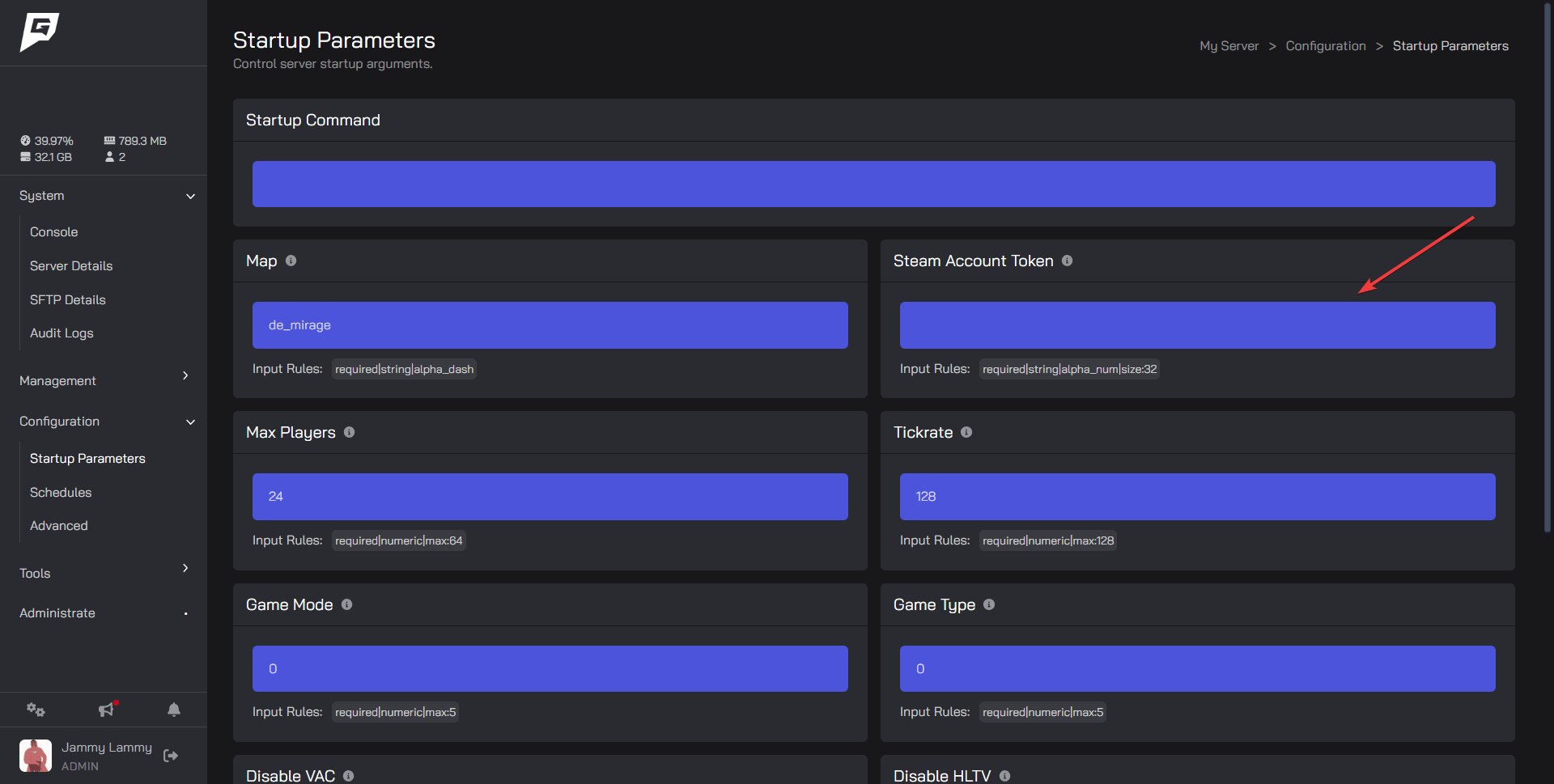Click the panel logo at top left
Screen dimensions: 1554x784
click(x=39, y=32)
